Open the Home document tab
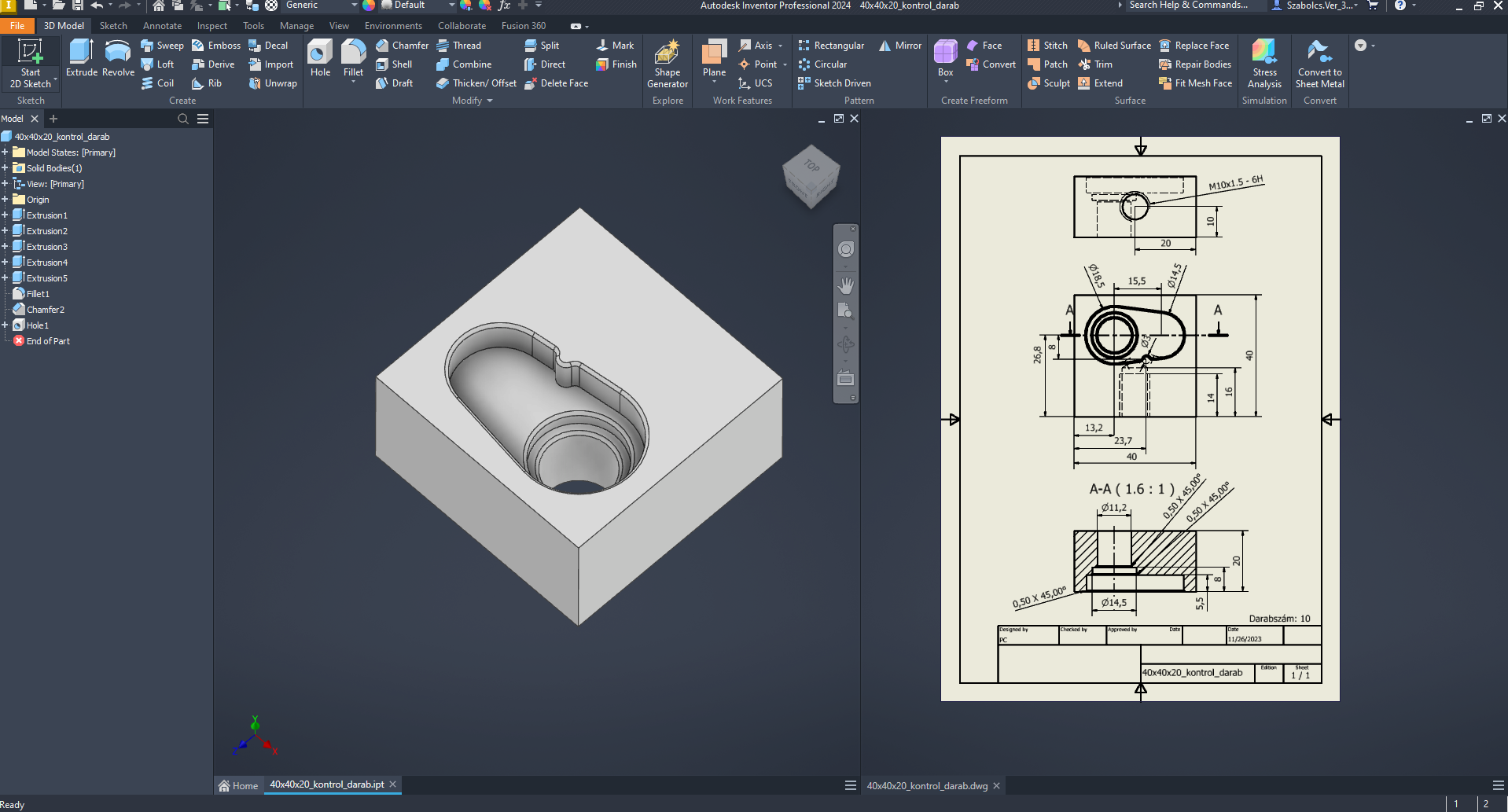The image size is (1508, 812). point(238,785)
